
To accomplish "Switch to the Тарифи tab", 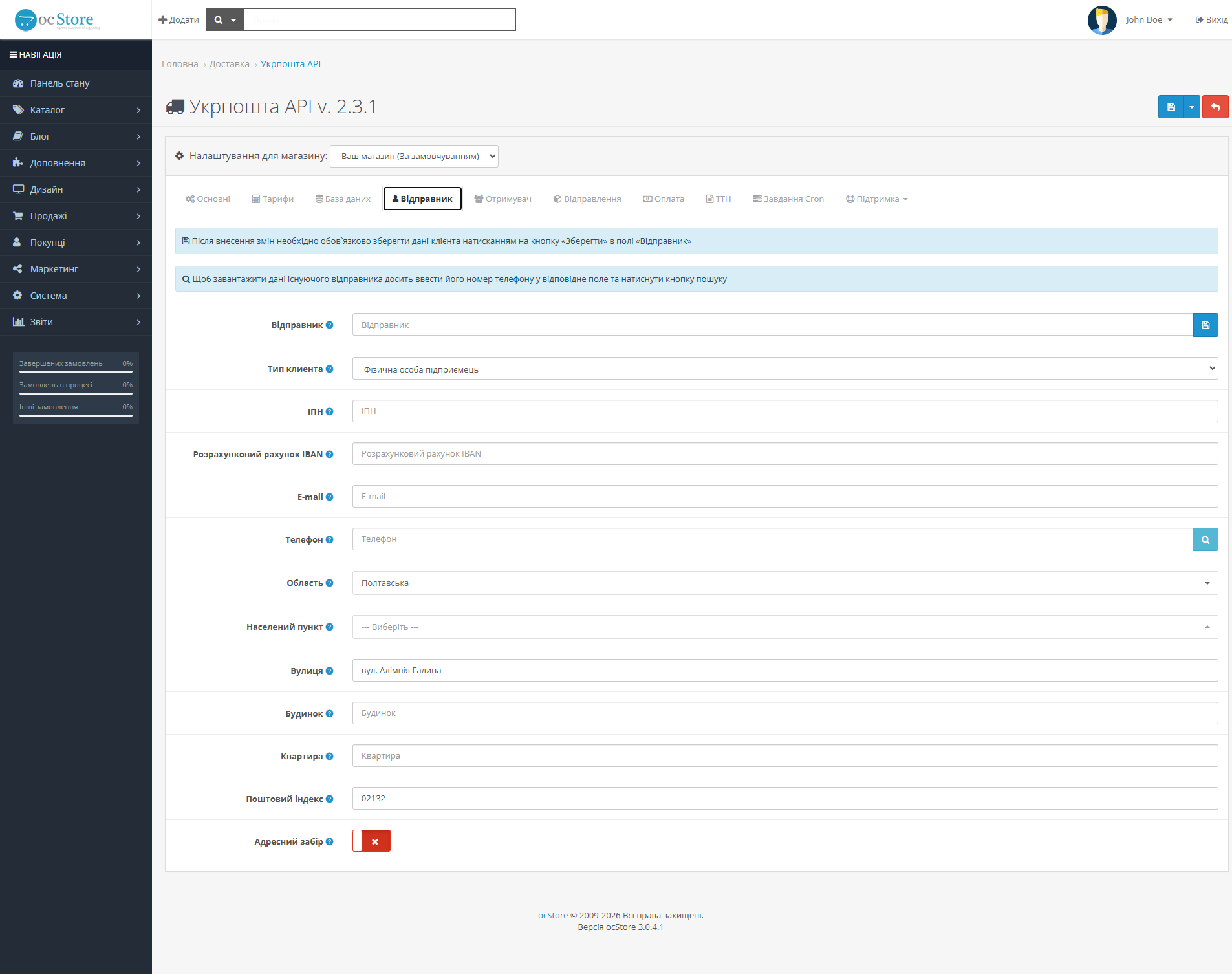I will (272, 199).
